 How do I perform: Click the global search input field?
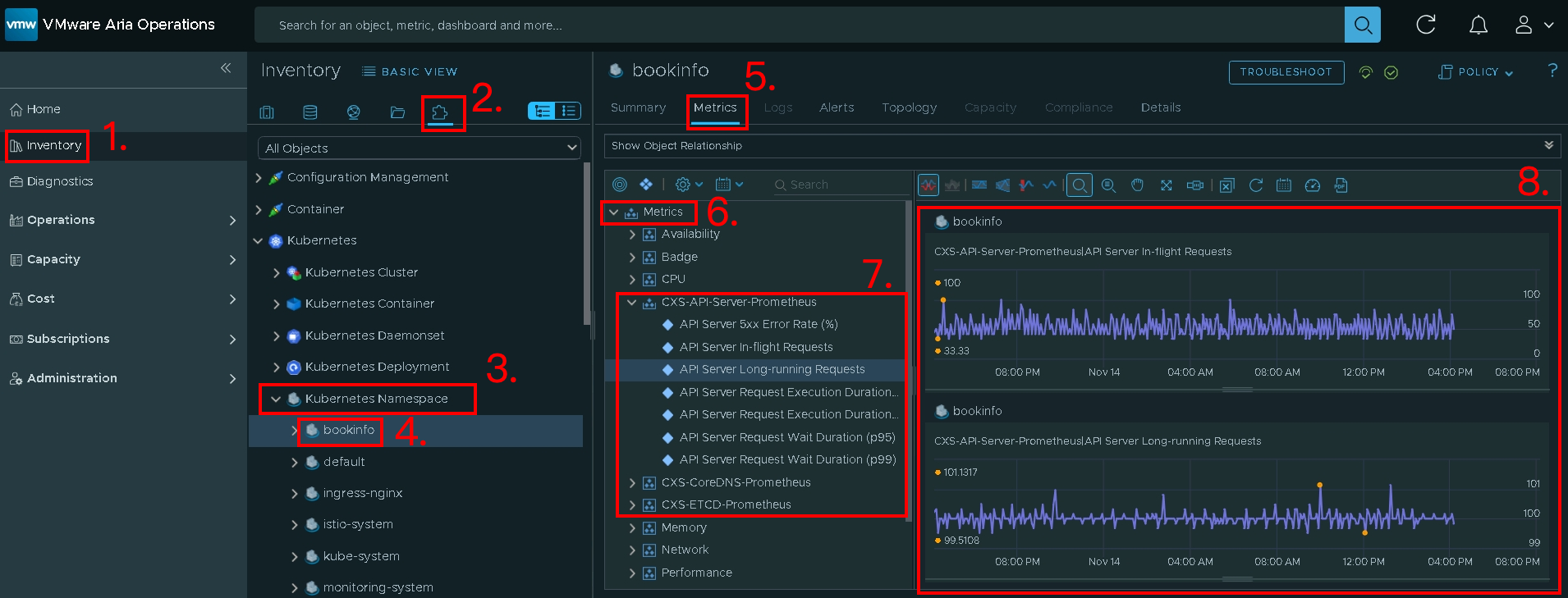click(800, 25)
